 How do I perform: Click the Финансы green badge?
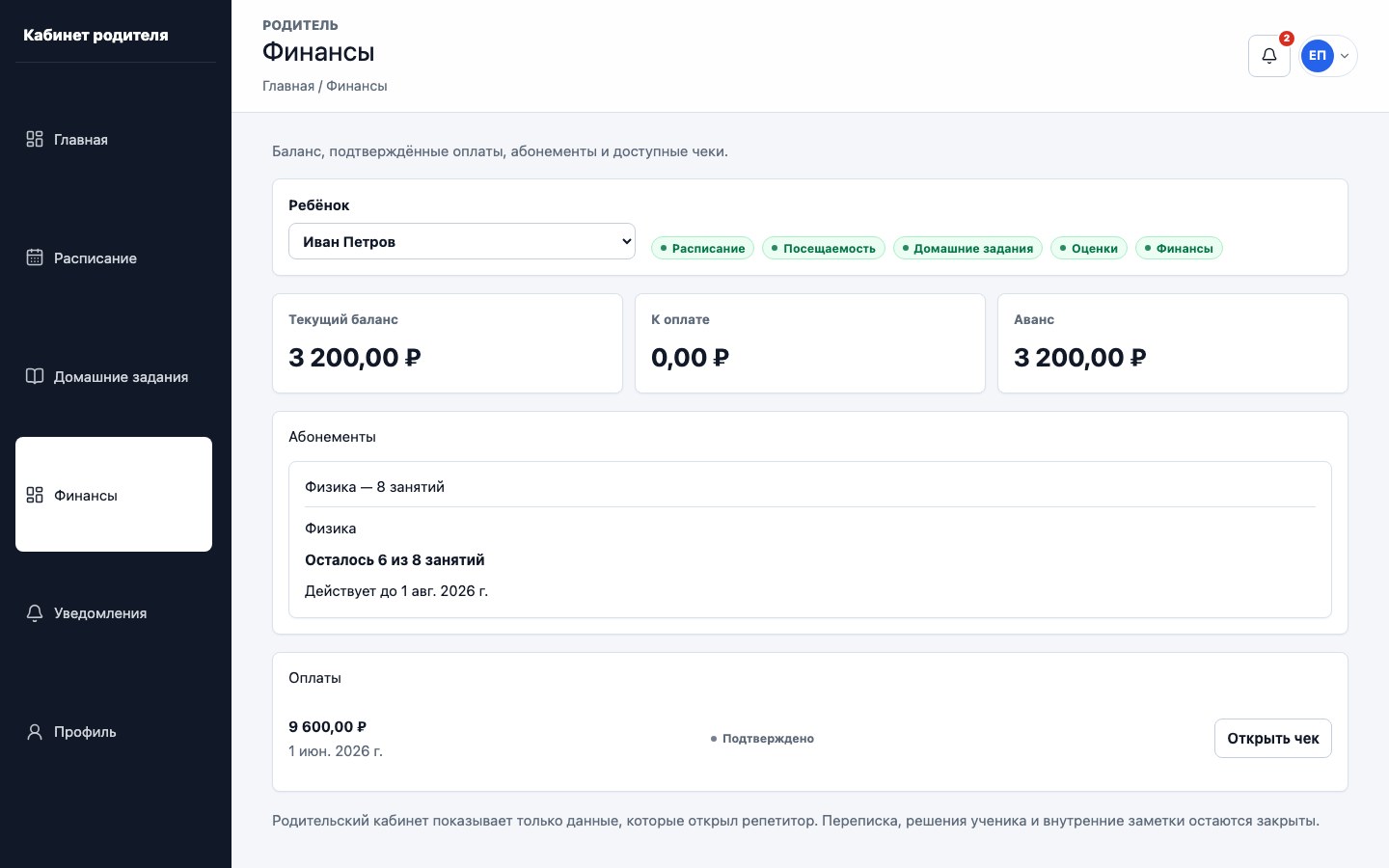click(x=1179, y=248)
